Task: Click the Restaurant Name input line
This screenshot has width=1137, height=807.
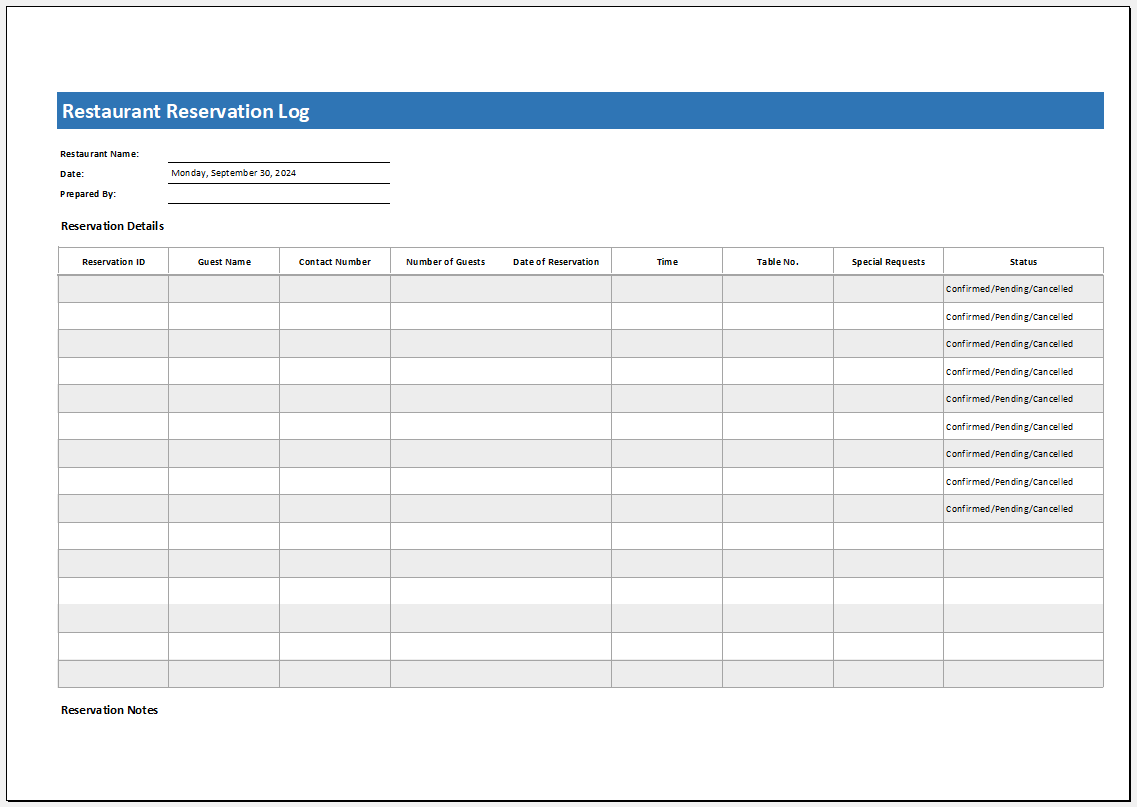Action: (279, 153)
